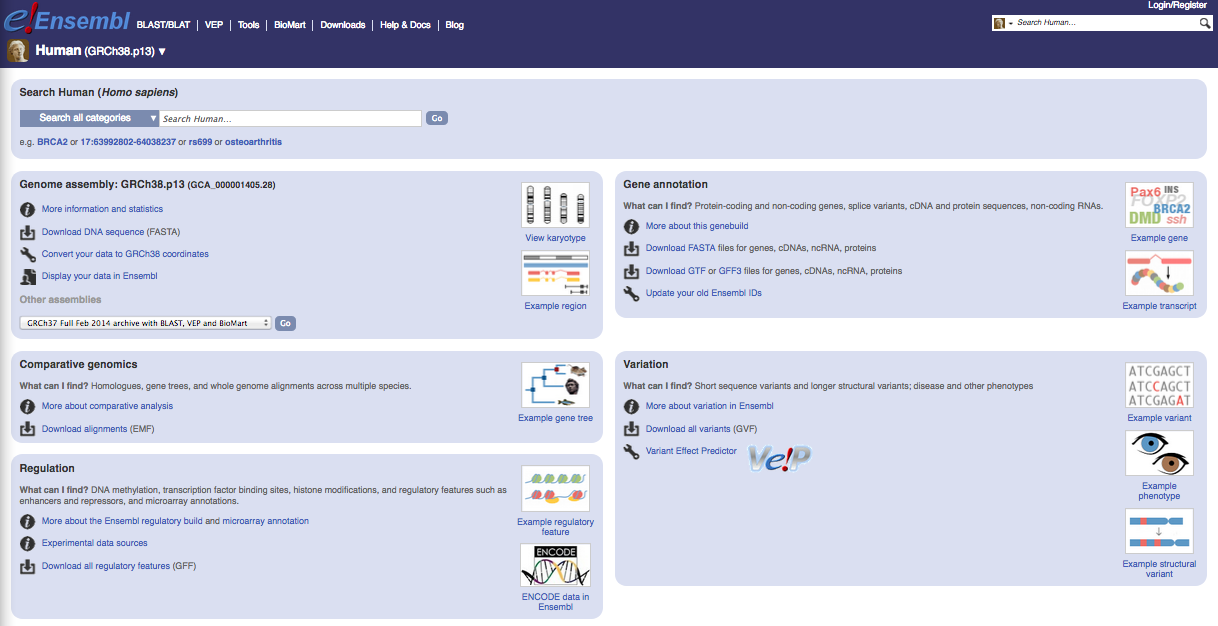1218x626 pixels.
Task: Click the Update your old Ensembl IDs link
Action: [x=702, y=293]
